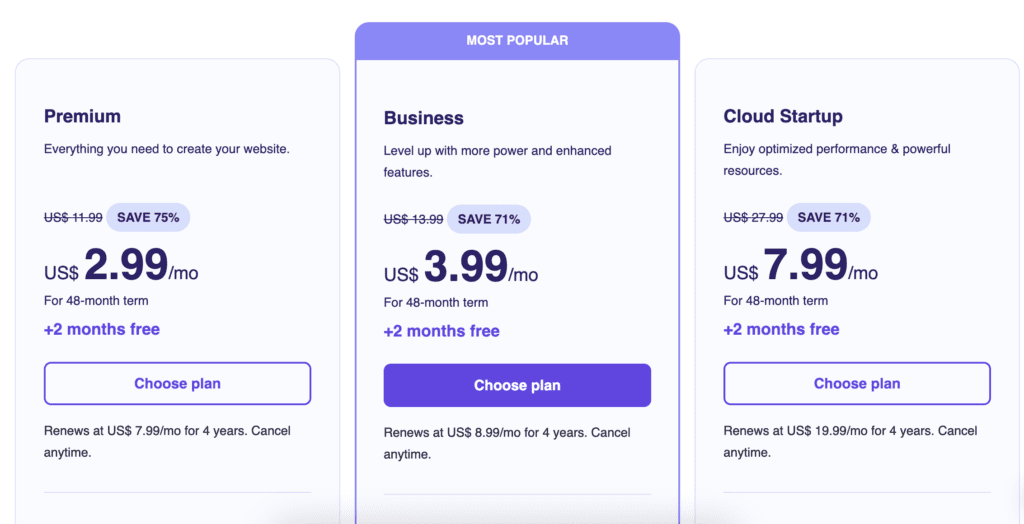The height and width of the screenshot is (524, 1024).
Task: Click the Business plan heading
Action: [x=423, y=118]
